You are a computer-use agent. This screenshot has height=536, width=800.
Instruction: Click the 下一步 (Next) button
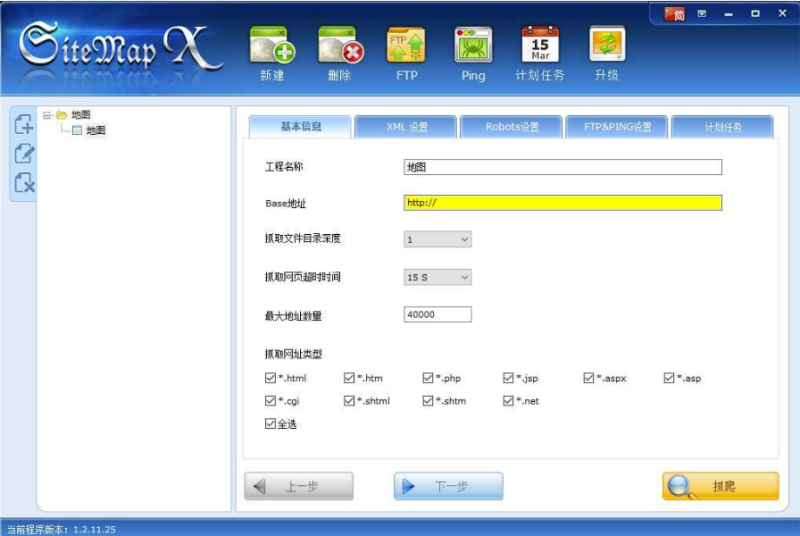(x=448, y=486)
